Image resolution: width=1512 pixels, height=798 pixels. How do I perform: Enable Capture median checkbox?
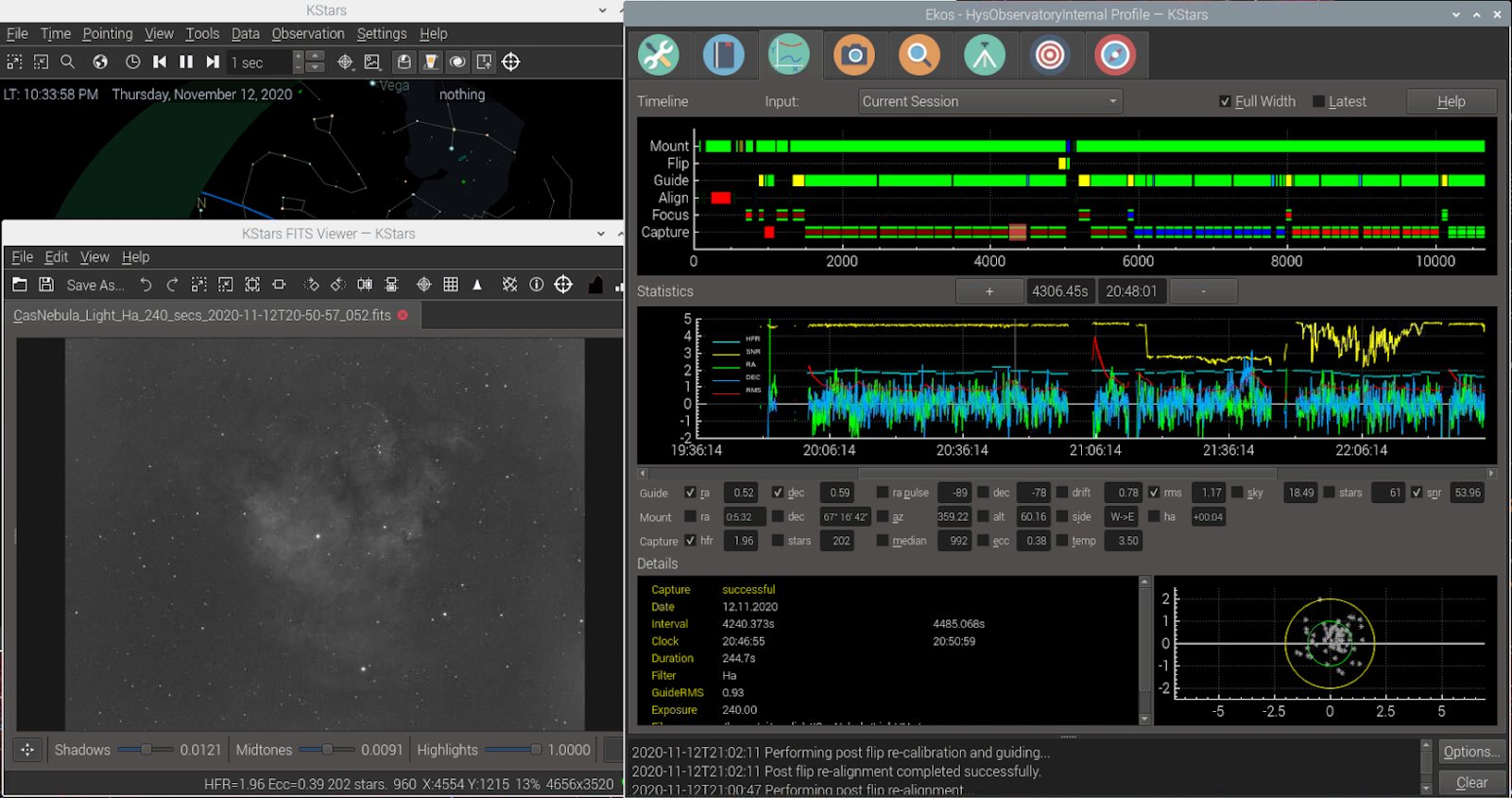point(883,541)
